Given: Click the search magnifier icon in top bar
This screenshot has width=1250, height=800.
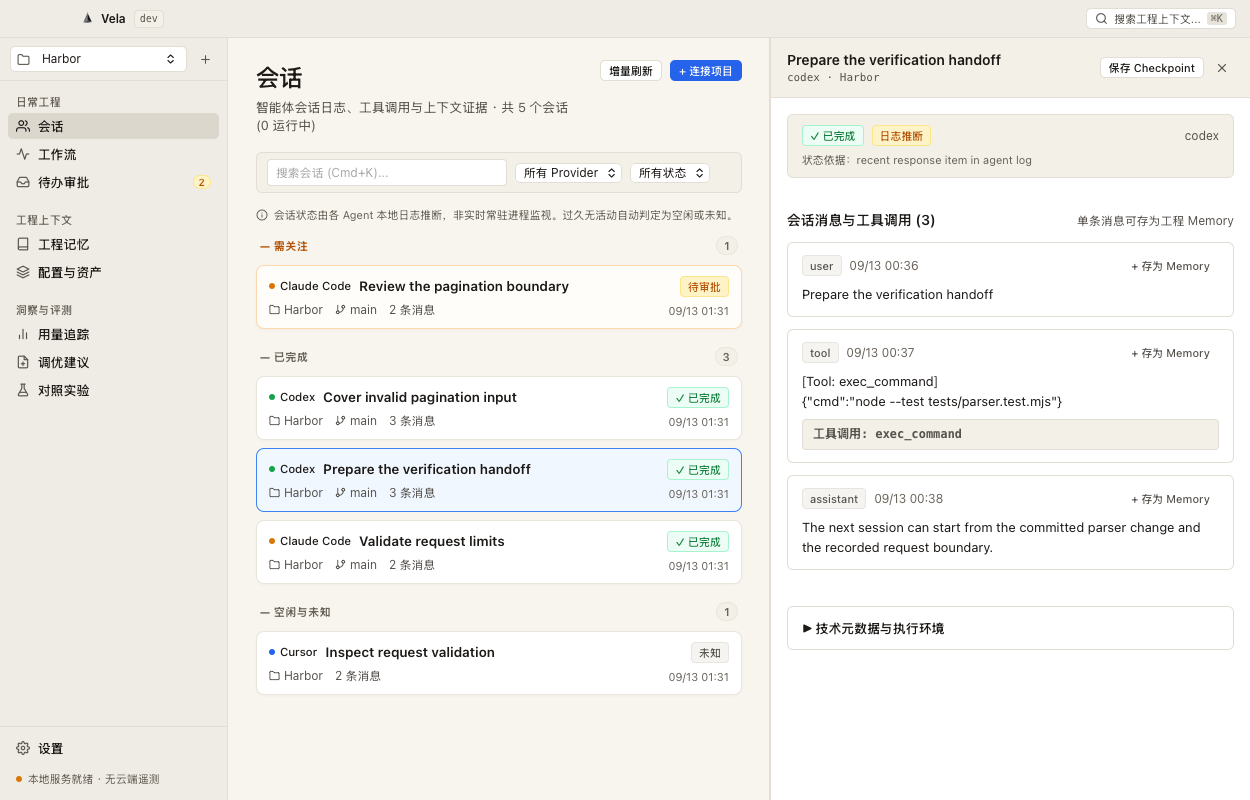Looking at the screenshot, I should coord(1101,18).
